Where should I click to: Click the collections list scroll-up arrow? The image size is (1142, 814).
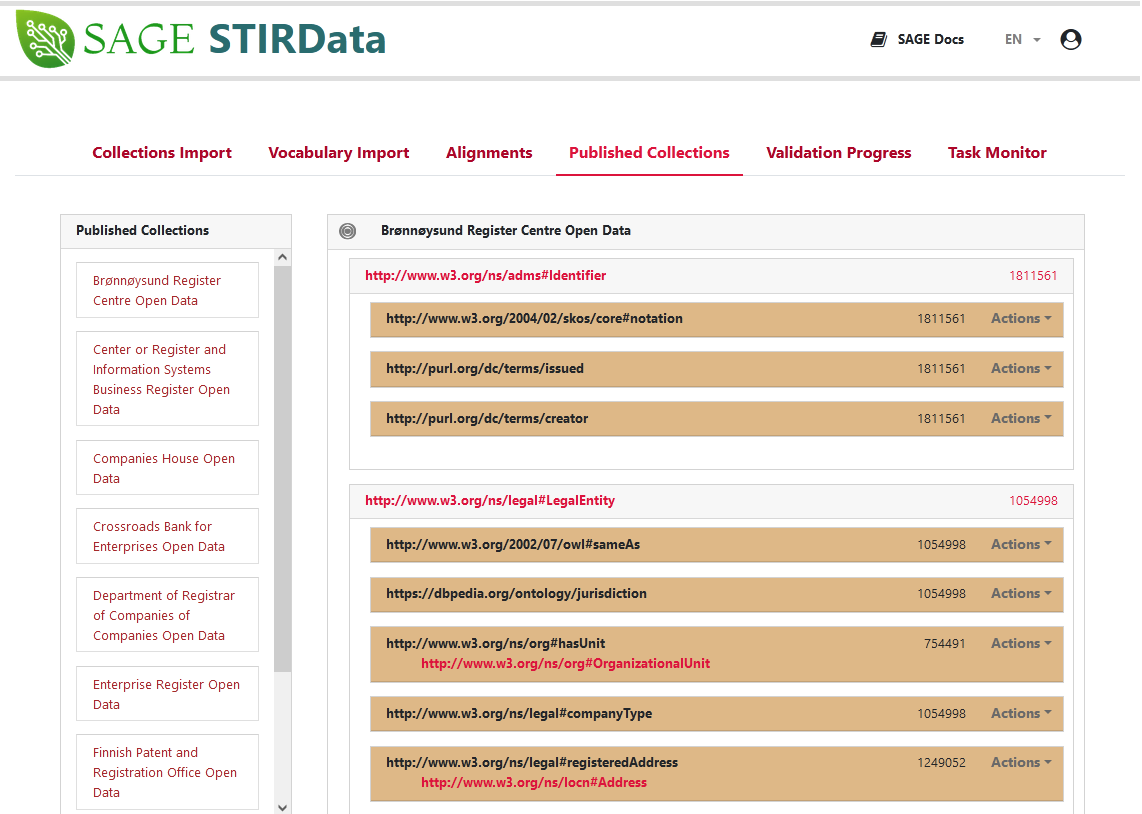[283, 257]
